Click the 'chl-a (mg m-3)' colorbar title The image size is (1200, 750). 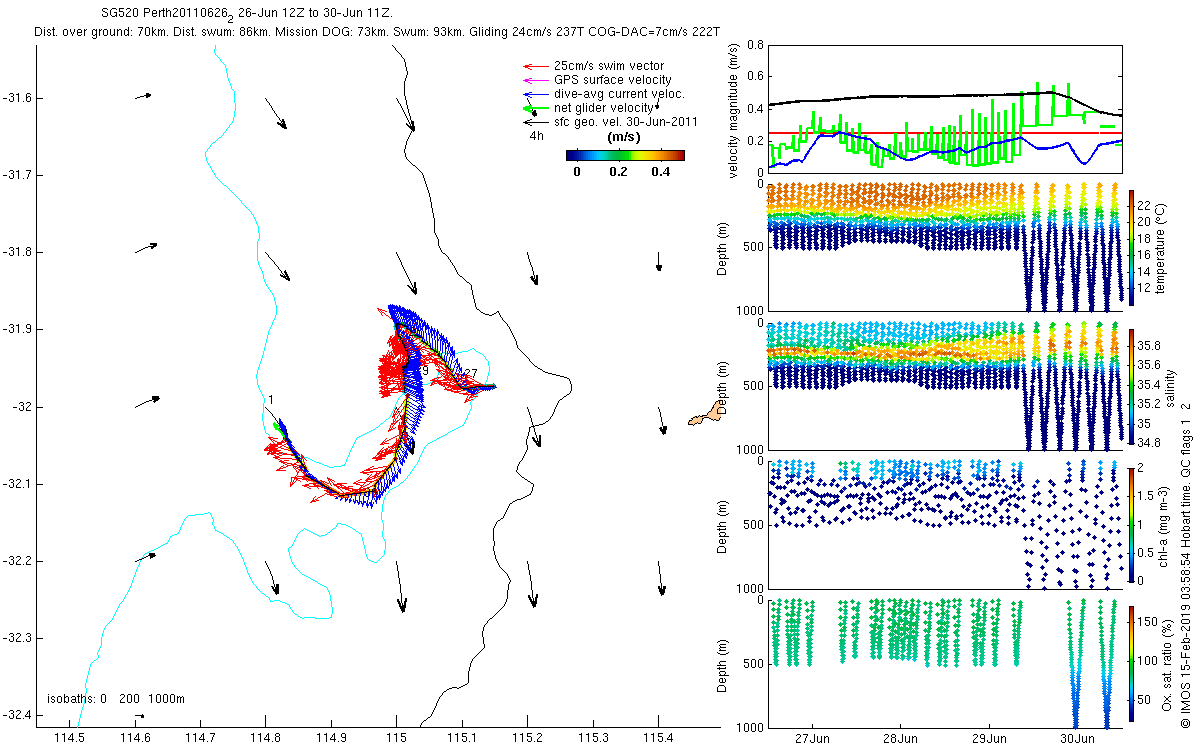pos(1166,525)
